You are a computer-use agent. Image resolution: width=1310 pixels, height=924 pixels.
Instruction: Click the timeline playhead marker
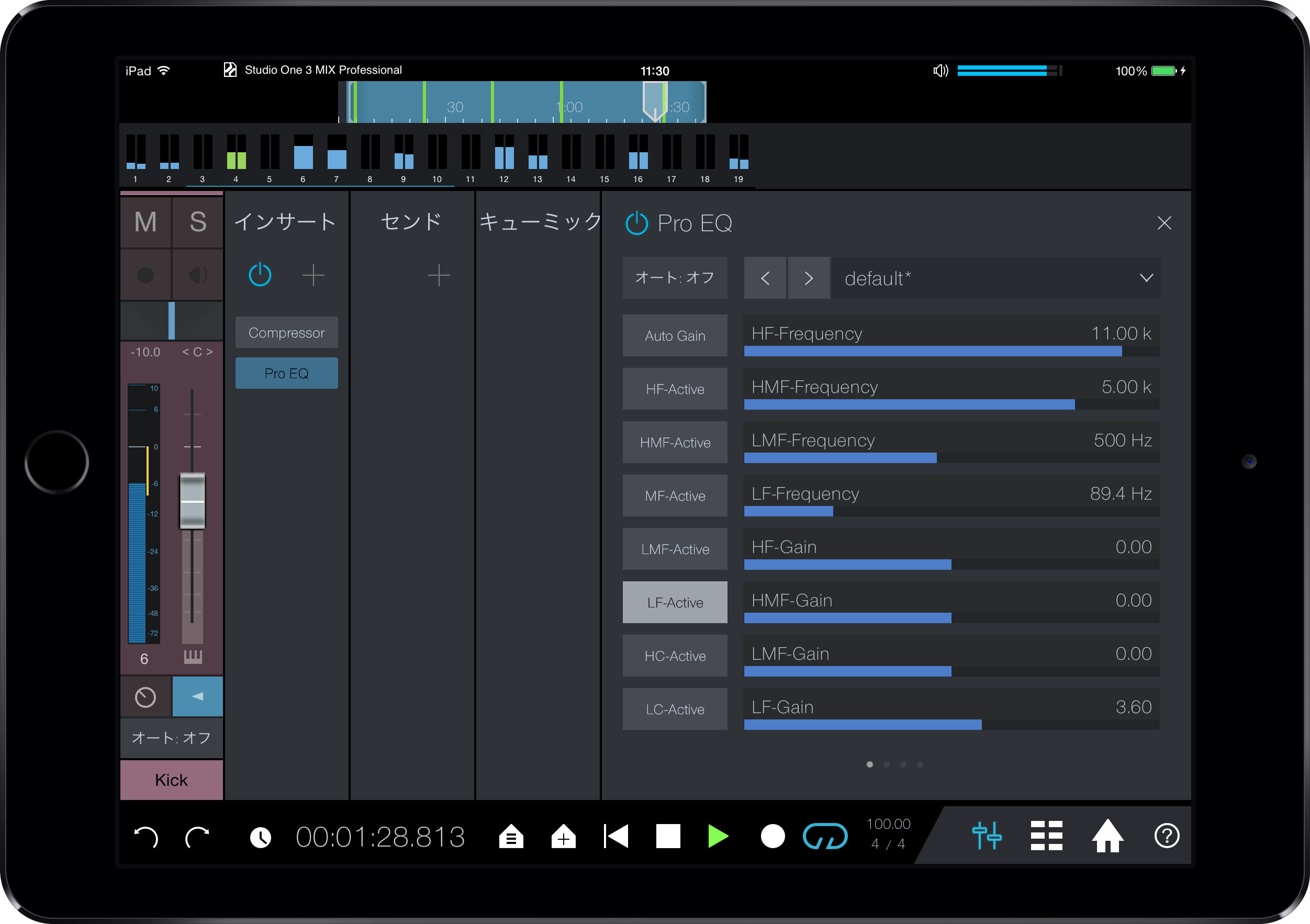[x=654, y=102]
